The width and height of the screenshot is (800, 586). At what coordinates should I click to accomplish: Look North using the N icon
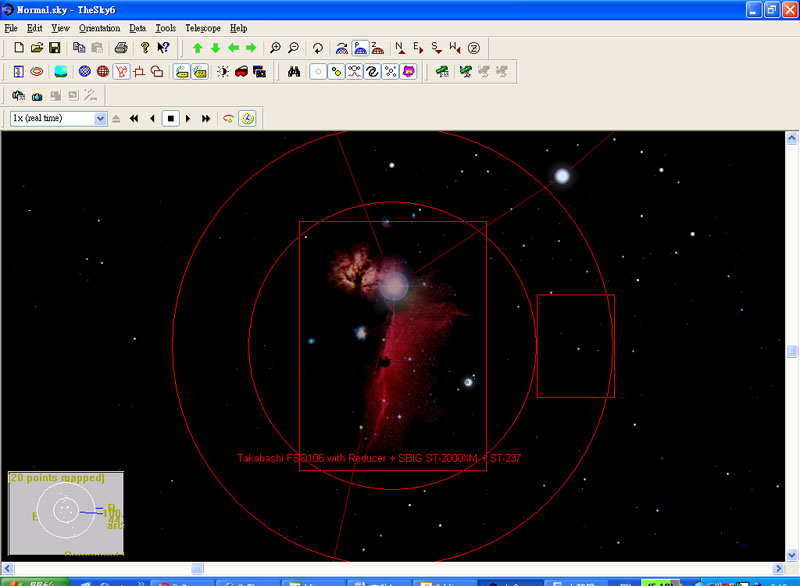(400, 48)
